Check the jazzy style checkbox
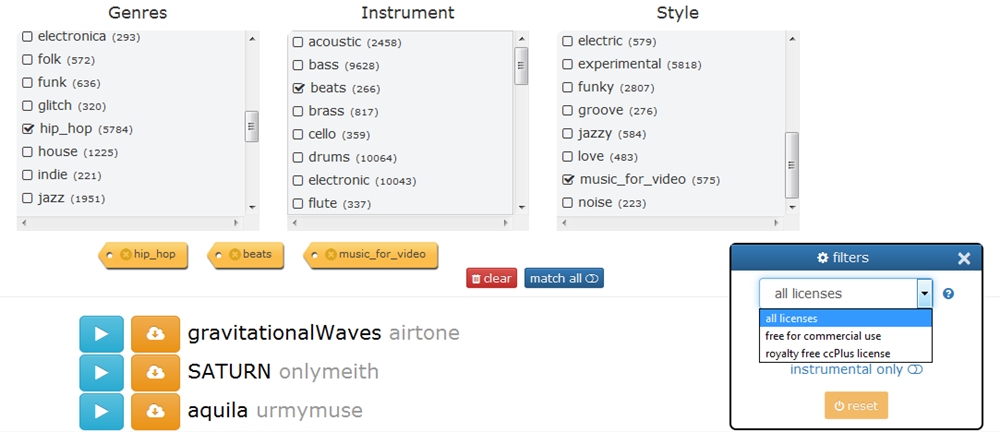Viewport: 1000px width, 432px height. [568, 134]
